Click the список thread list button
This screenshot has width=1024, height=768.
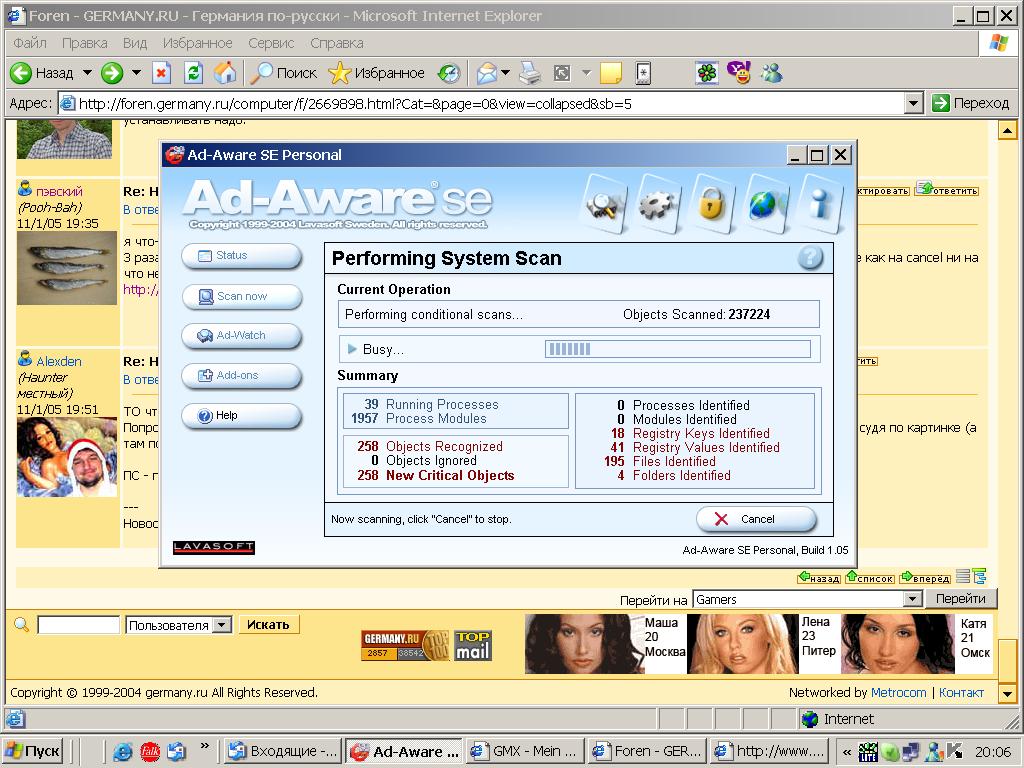[870, 578]
